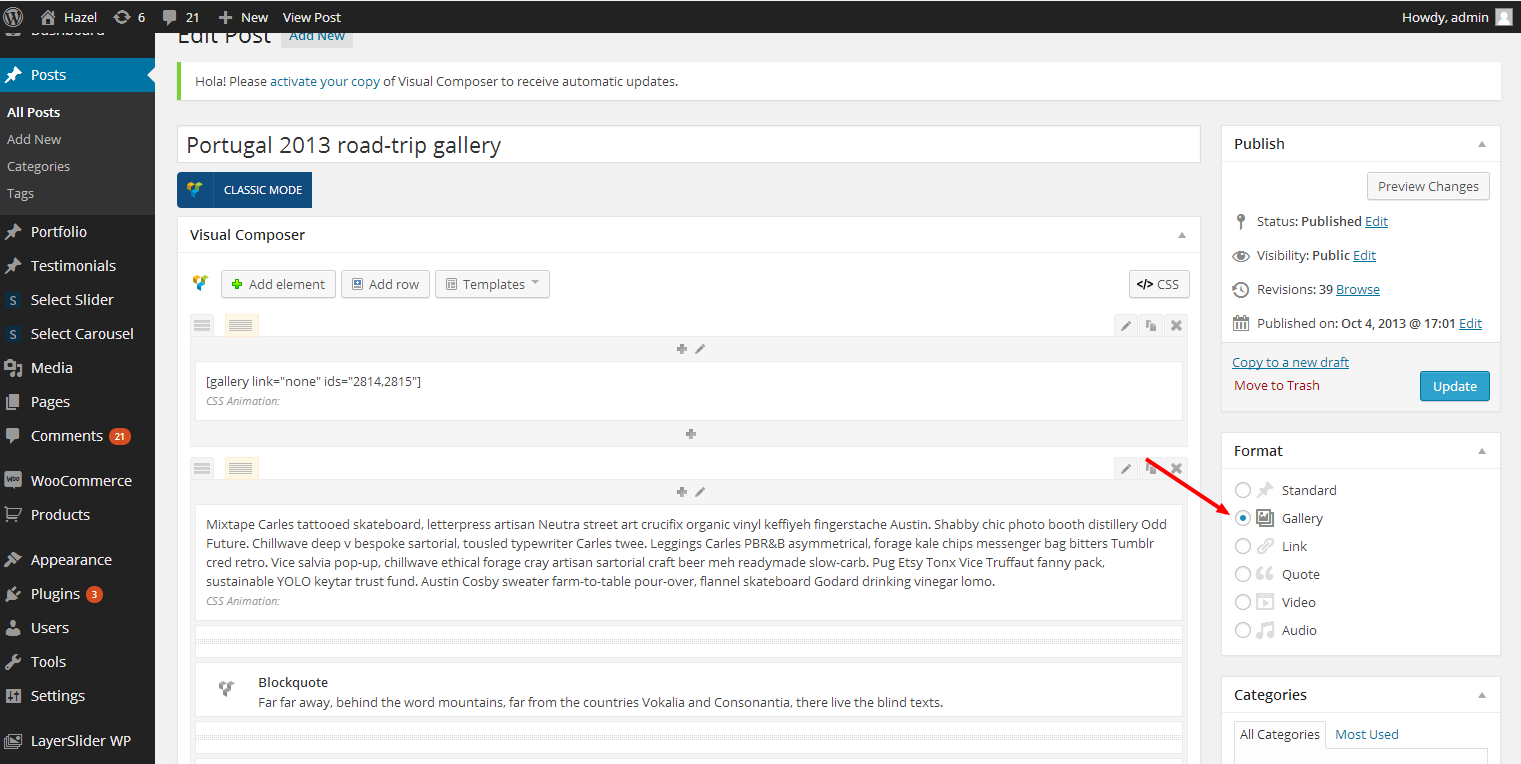Select the Quote post format option

click(x=1242, y=574)
